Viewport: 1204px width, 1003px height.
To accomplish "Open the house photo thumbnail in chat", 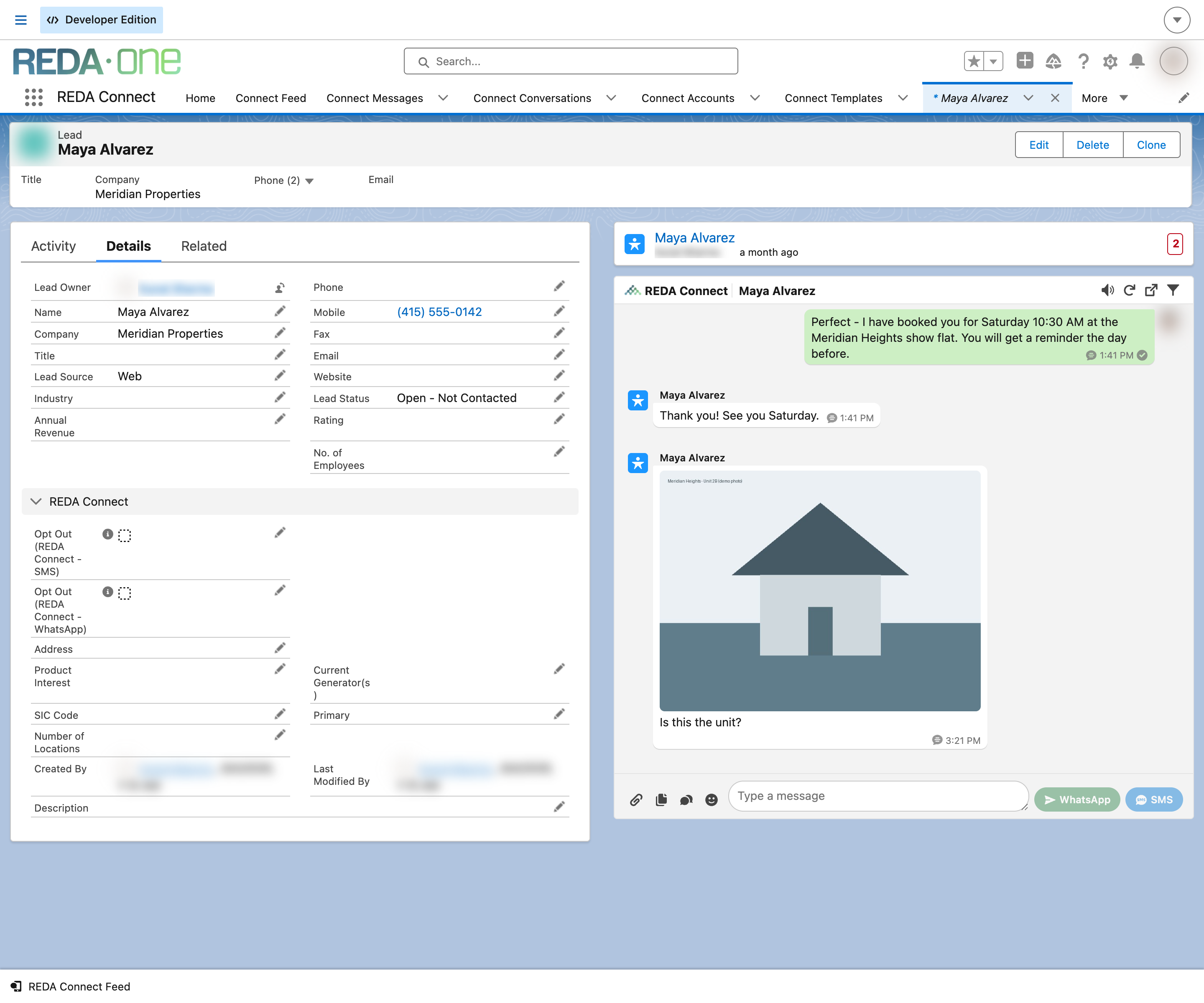I will (x=820, y=591).
